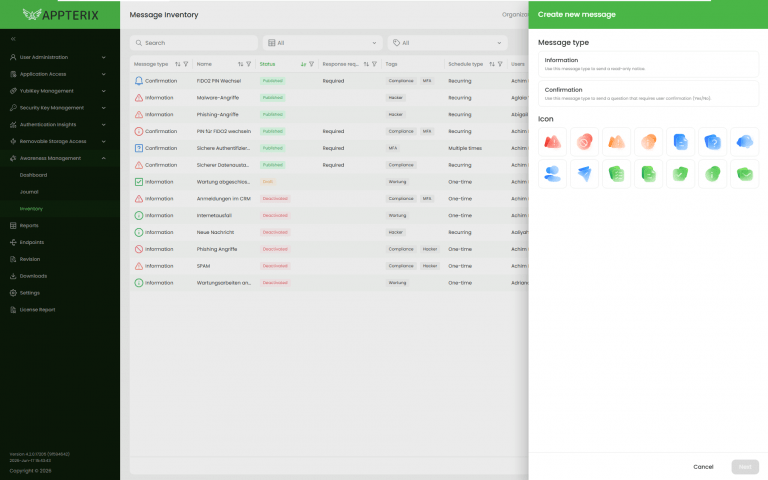Click the Name column filter funnel
768x480 pixels.
click(249, 64)
